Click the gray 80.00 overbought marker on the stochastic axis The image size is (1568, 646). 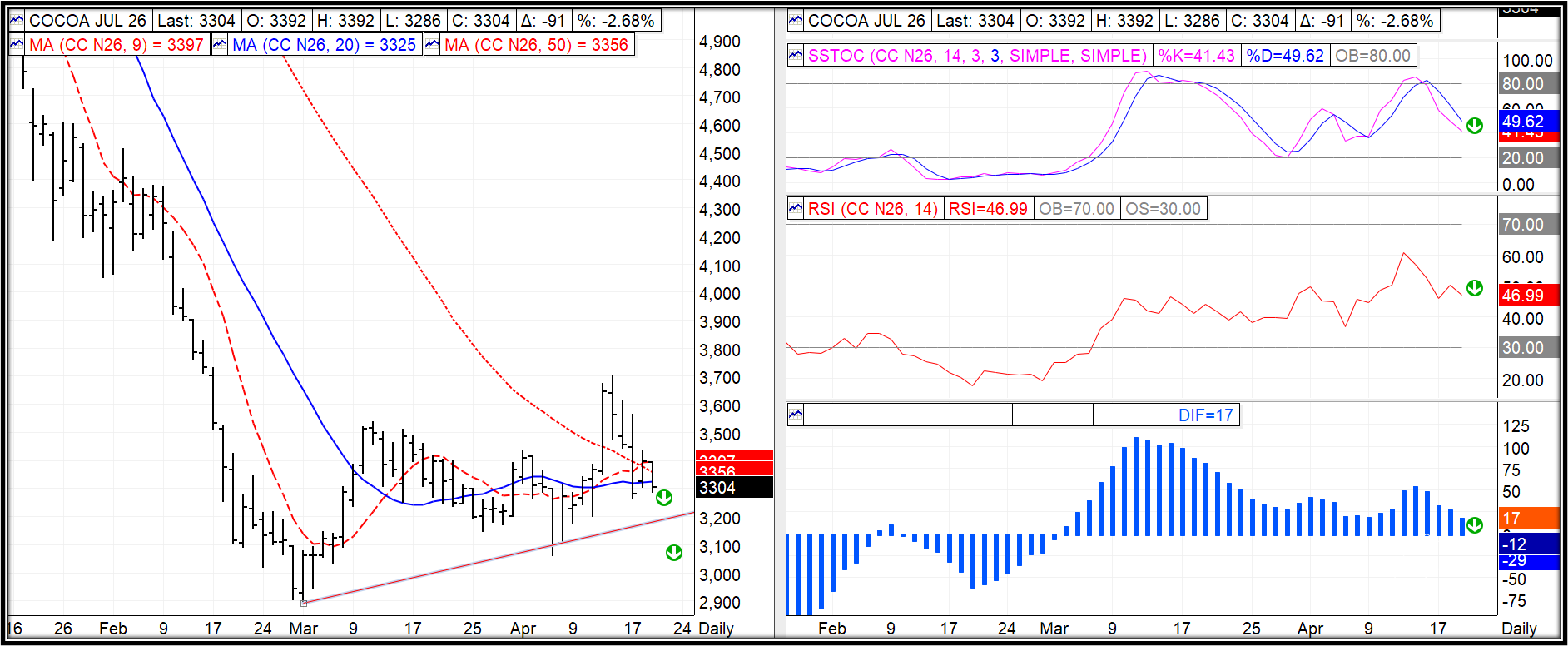click(x=1530, y=84)
